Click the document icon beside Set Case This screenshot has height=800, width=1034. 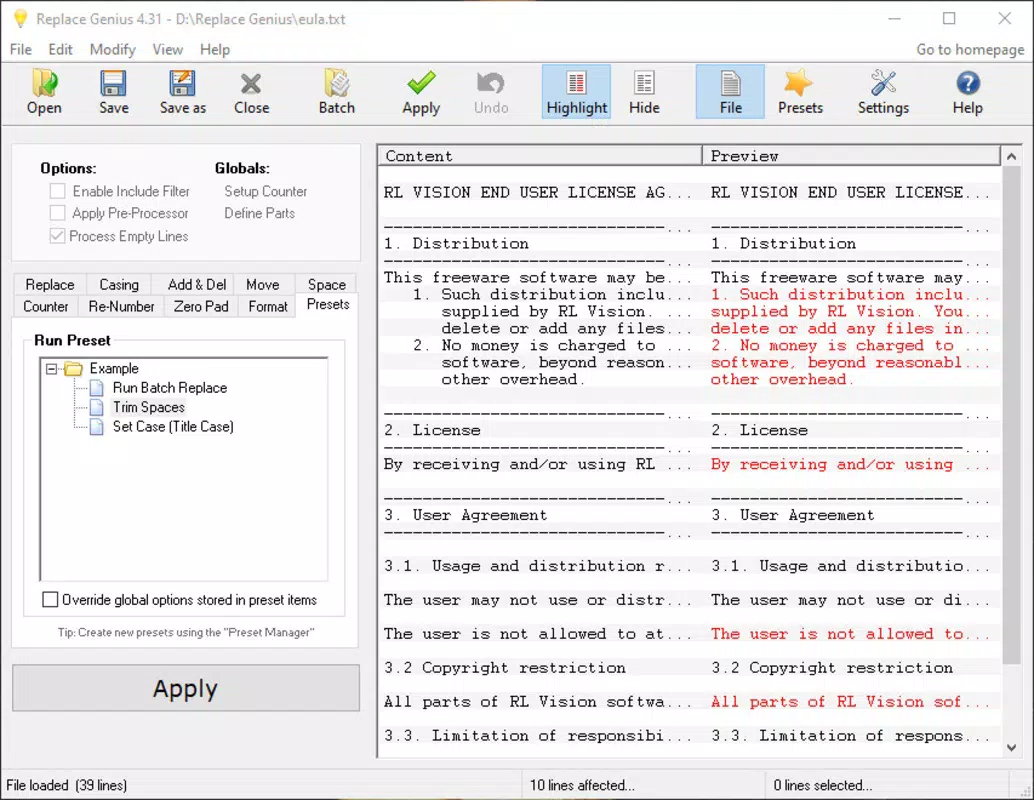tap(96, 427)
